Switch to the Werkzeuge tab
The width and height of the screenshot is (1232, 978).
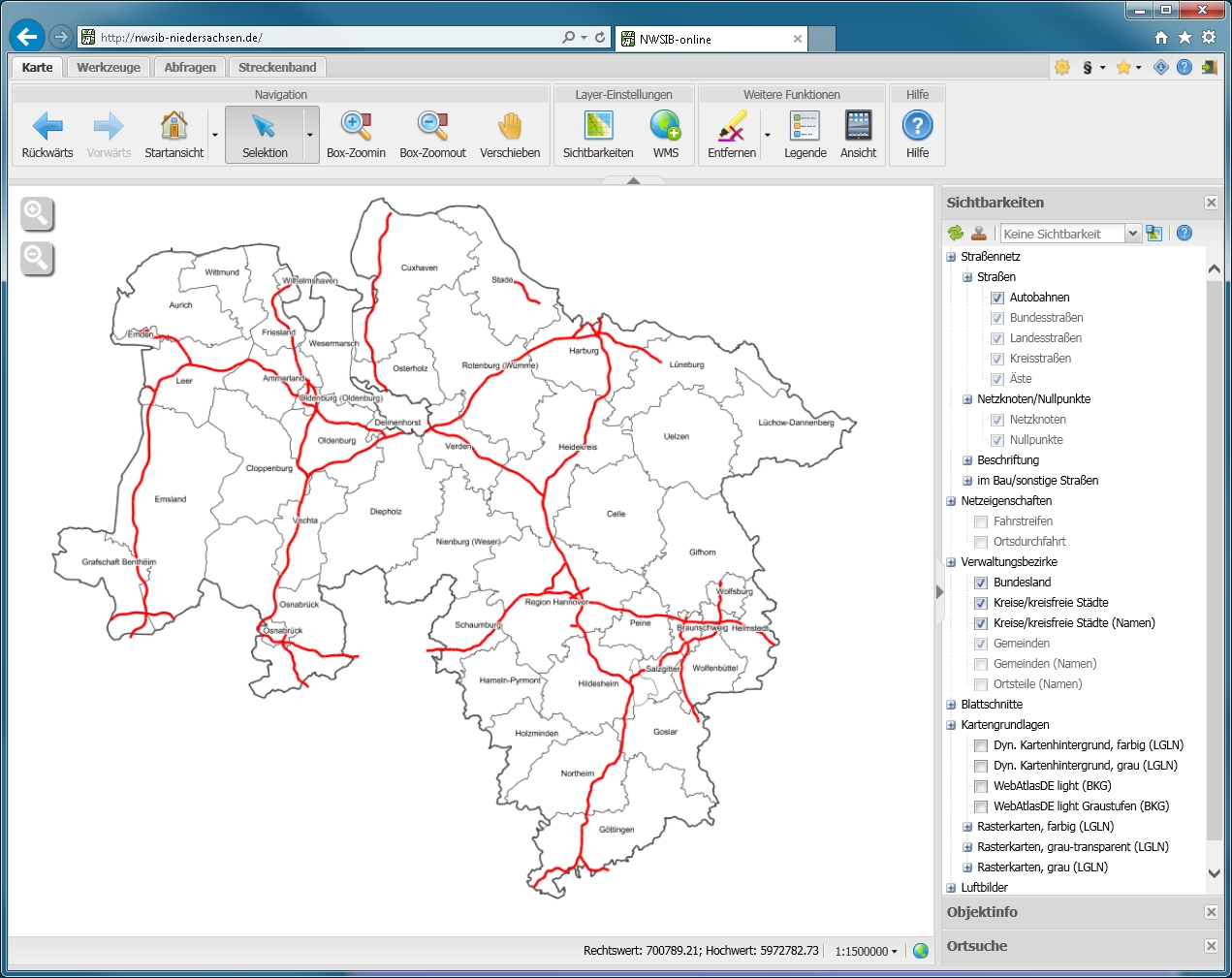(109, 67)
